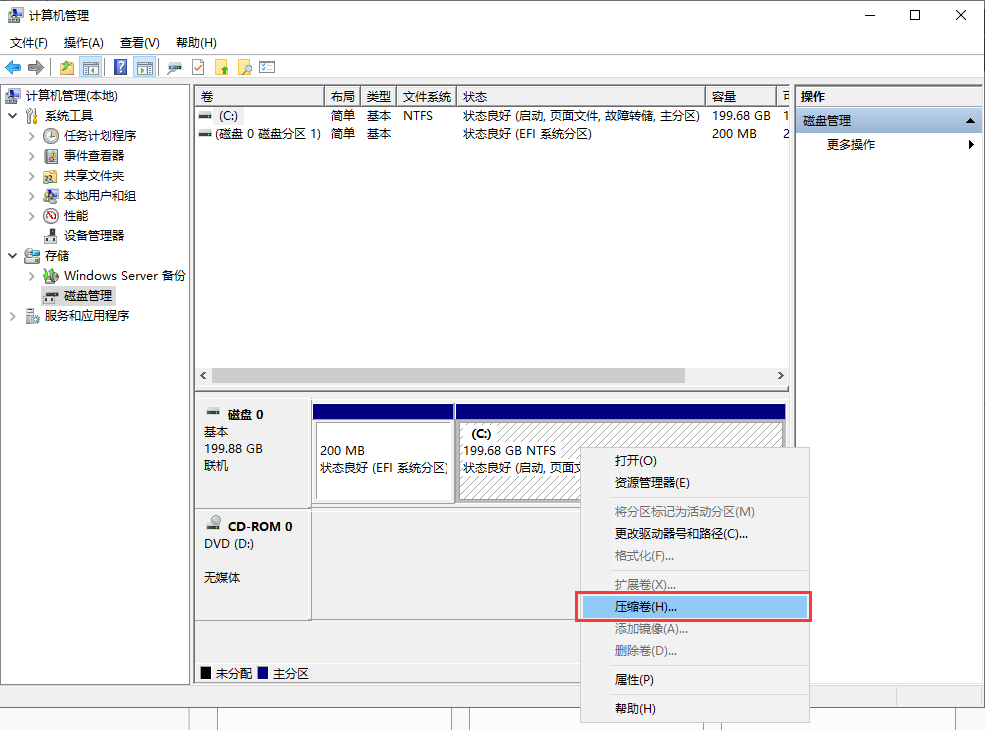This screenshot has width=985, height=730.
Task: Expand the Windows Server 备份 node
Action: click(31, 276)
